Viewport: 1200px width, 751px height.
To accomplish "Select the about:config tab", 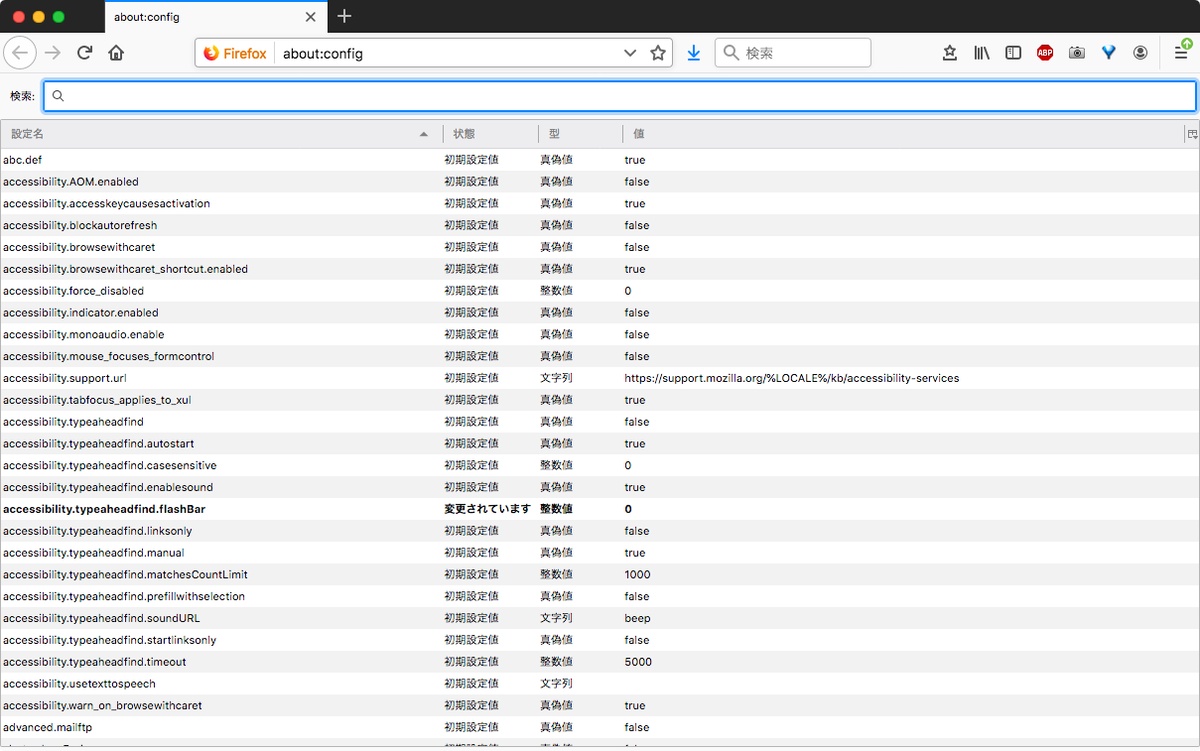I will coord(200,17).
